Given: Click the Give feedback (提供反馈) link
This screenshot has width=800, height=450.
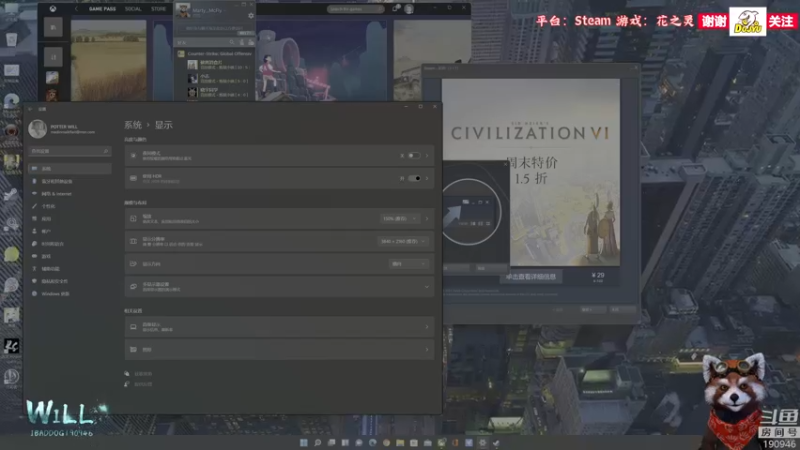Looking at the screenshot, I should [x=143, y=384].
